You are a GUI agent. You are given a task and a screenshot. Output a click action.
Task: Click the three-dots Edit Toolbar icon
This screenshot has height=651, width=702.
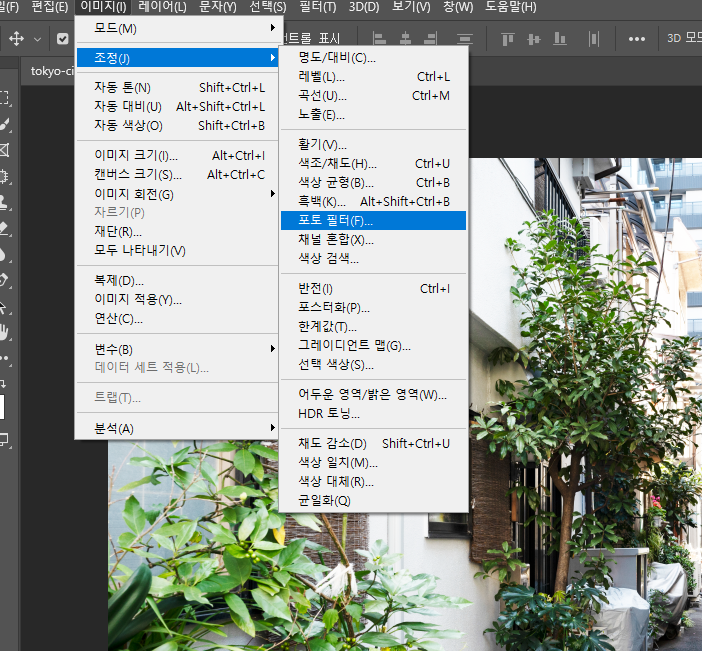pos(4,358)
